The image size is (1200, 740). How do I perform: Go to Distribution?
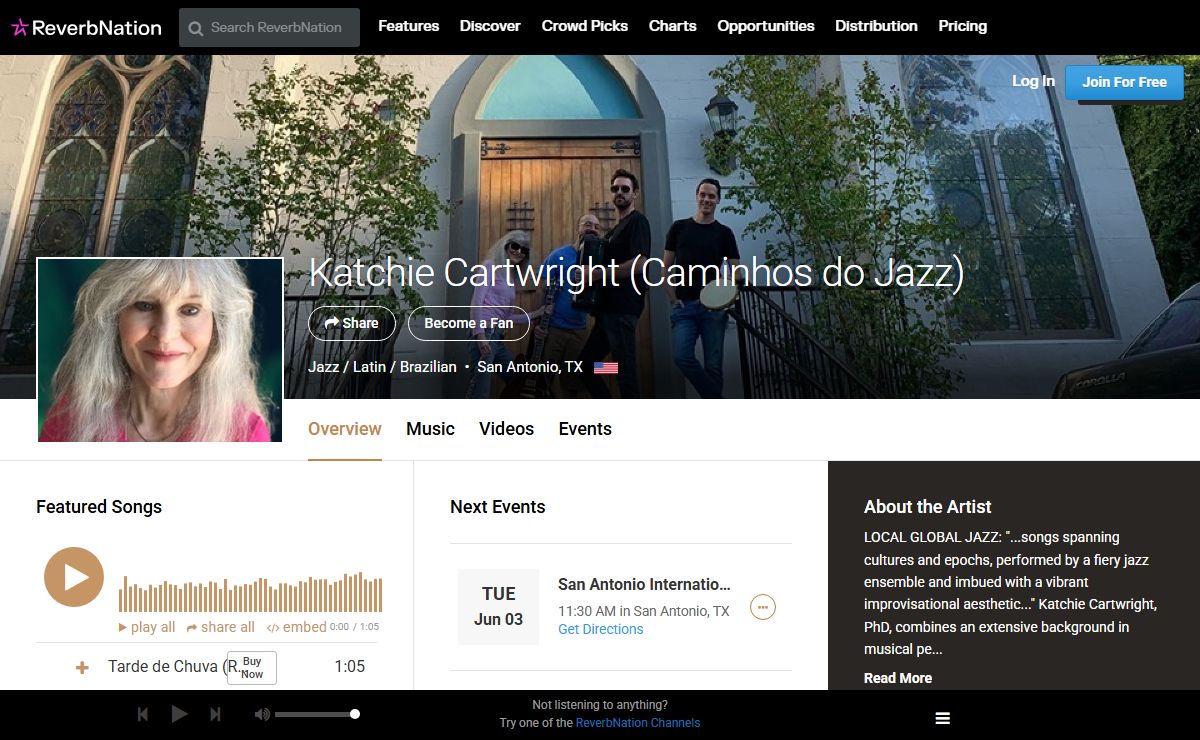[876, 26]
